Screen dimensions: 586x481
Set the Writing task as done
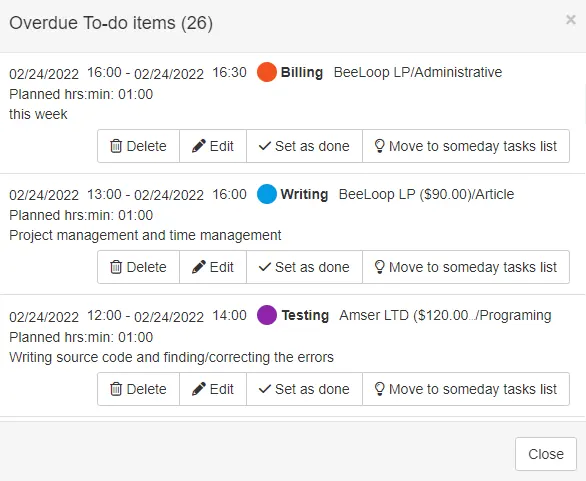(x=304, y=267)
